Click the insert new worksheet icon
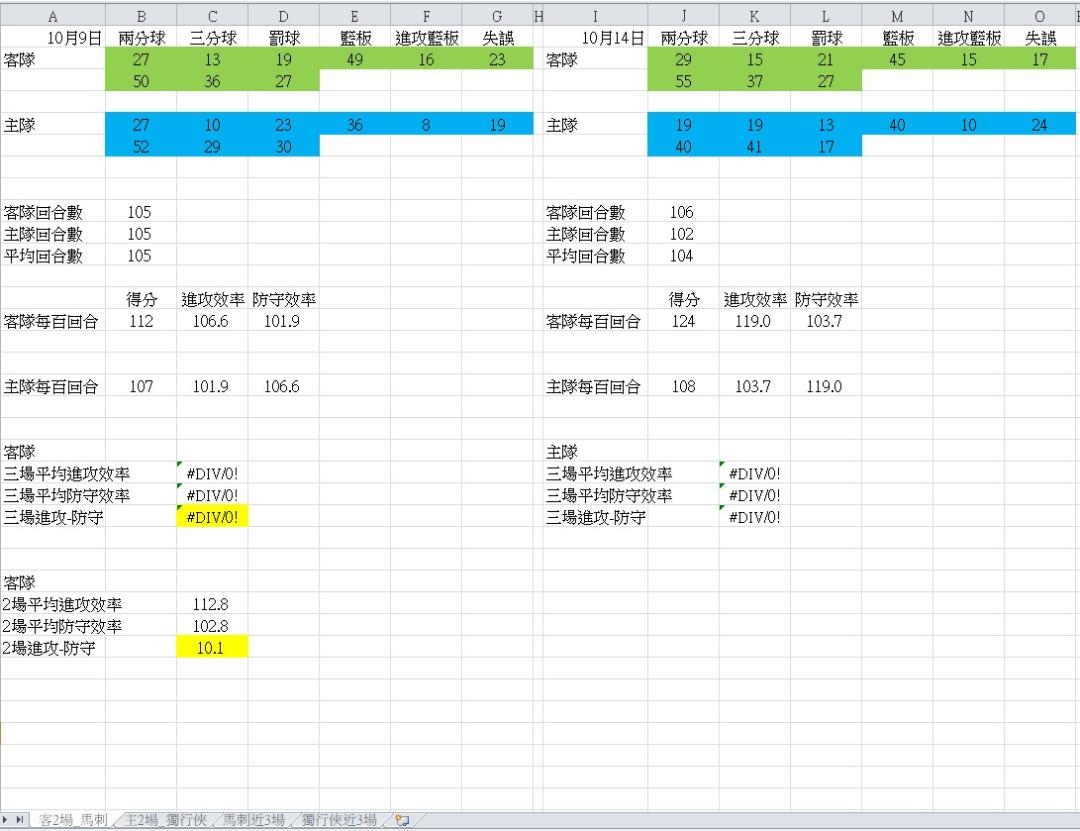The height and width of the screenshot is (831, 1080). point(403,821)
